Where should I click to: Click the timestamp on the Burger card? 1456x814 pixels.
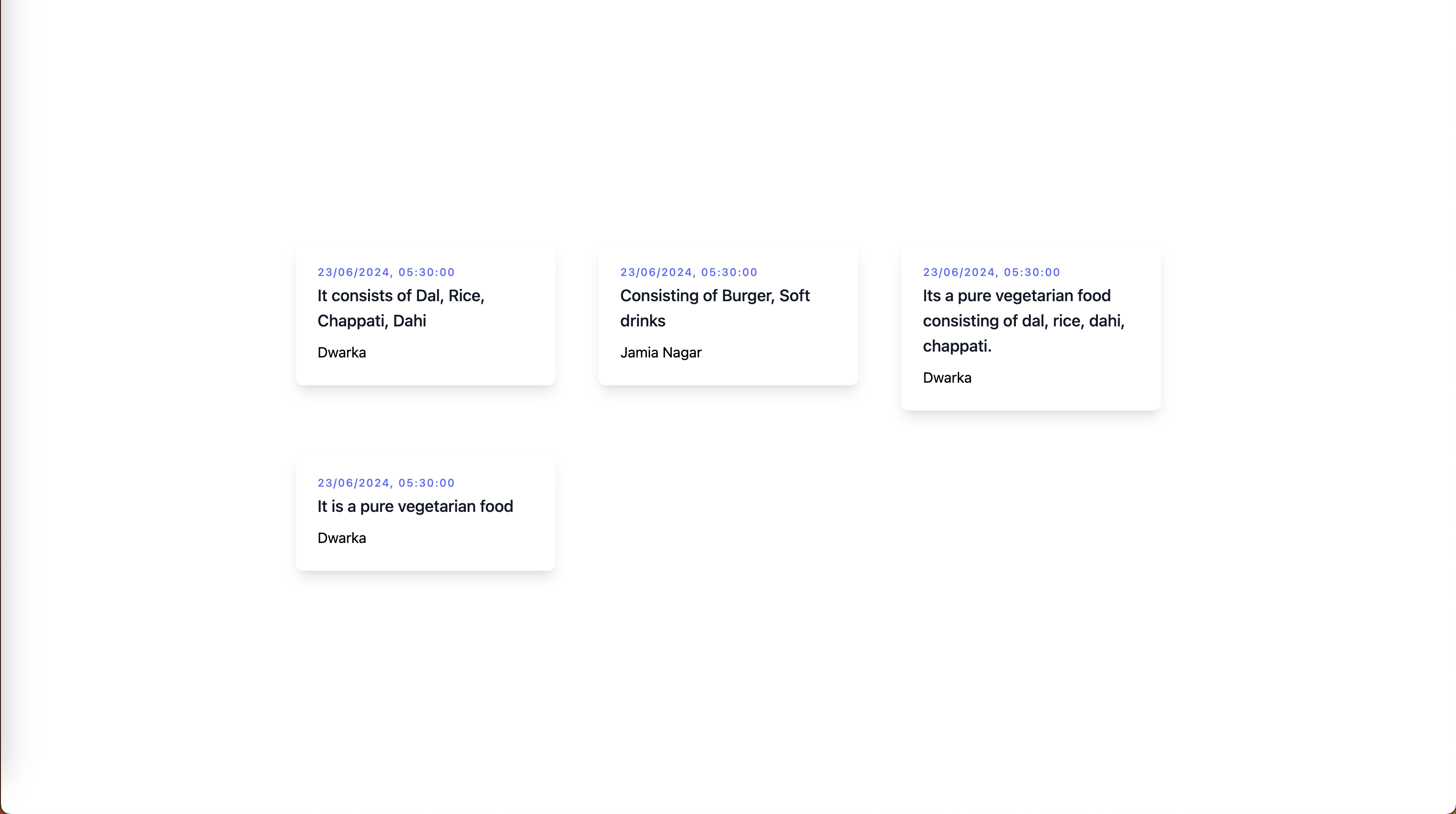688,272
